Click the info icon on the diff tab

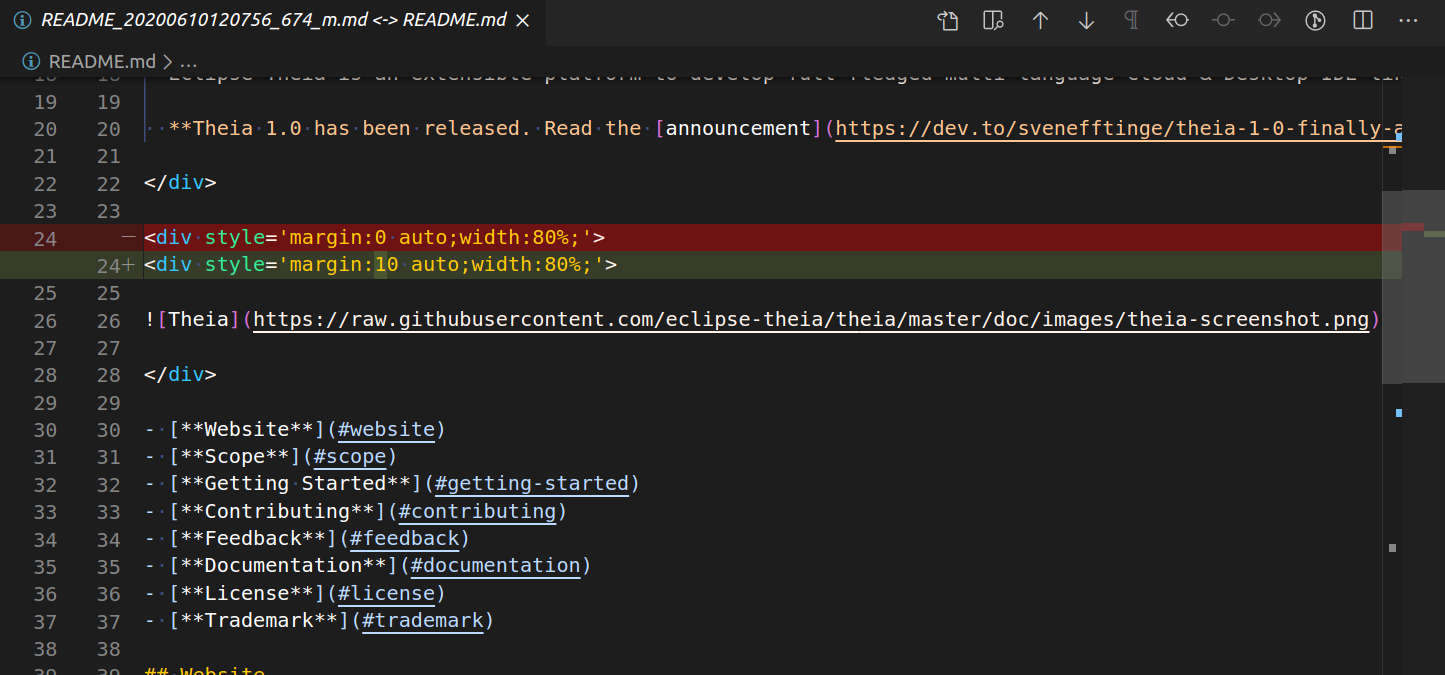point(22,20)
